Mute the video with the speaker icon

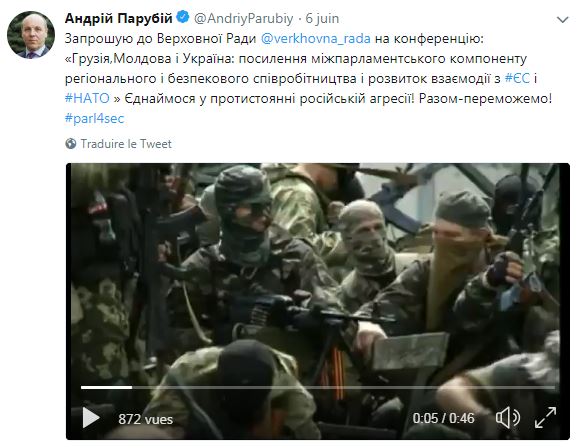pyautogui.click(x=508, y=418)
